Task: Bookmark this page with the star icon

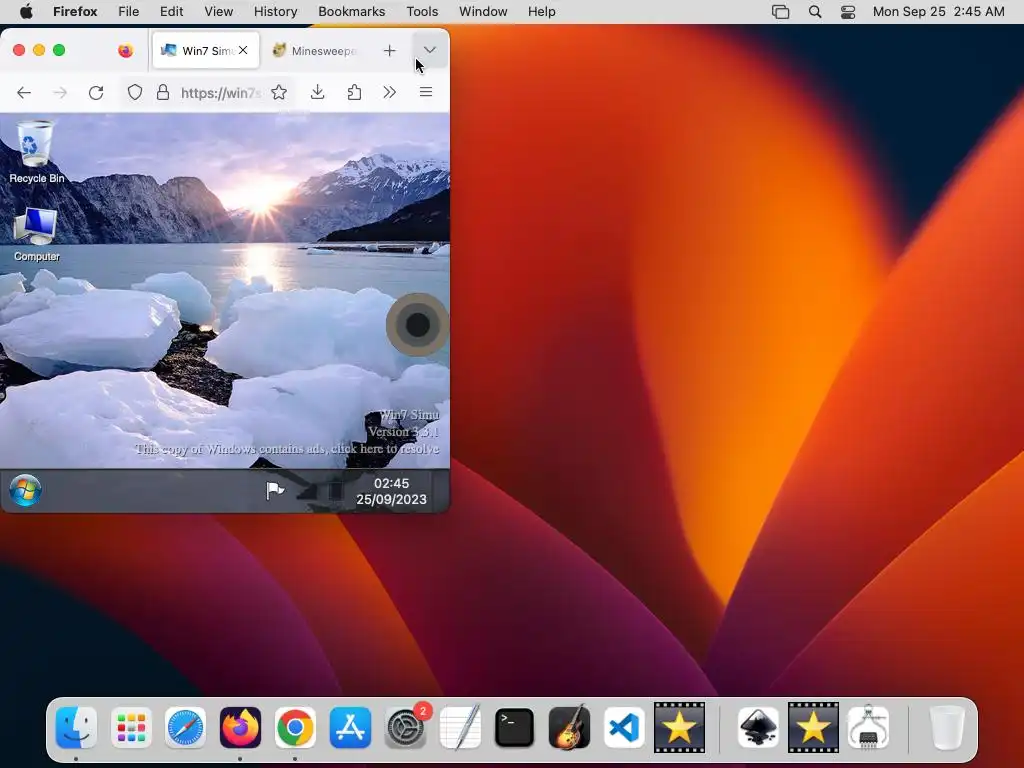Action: click(279, 93)
